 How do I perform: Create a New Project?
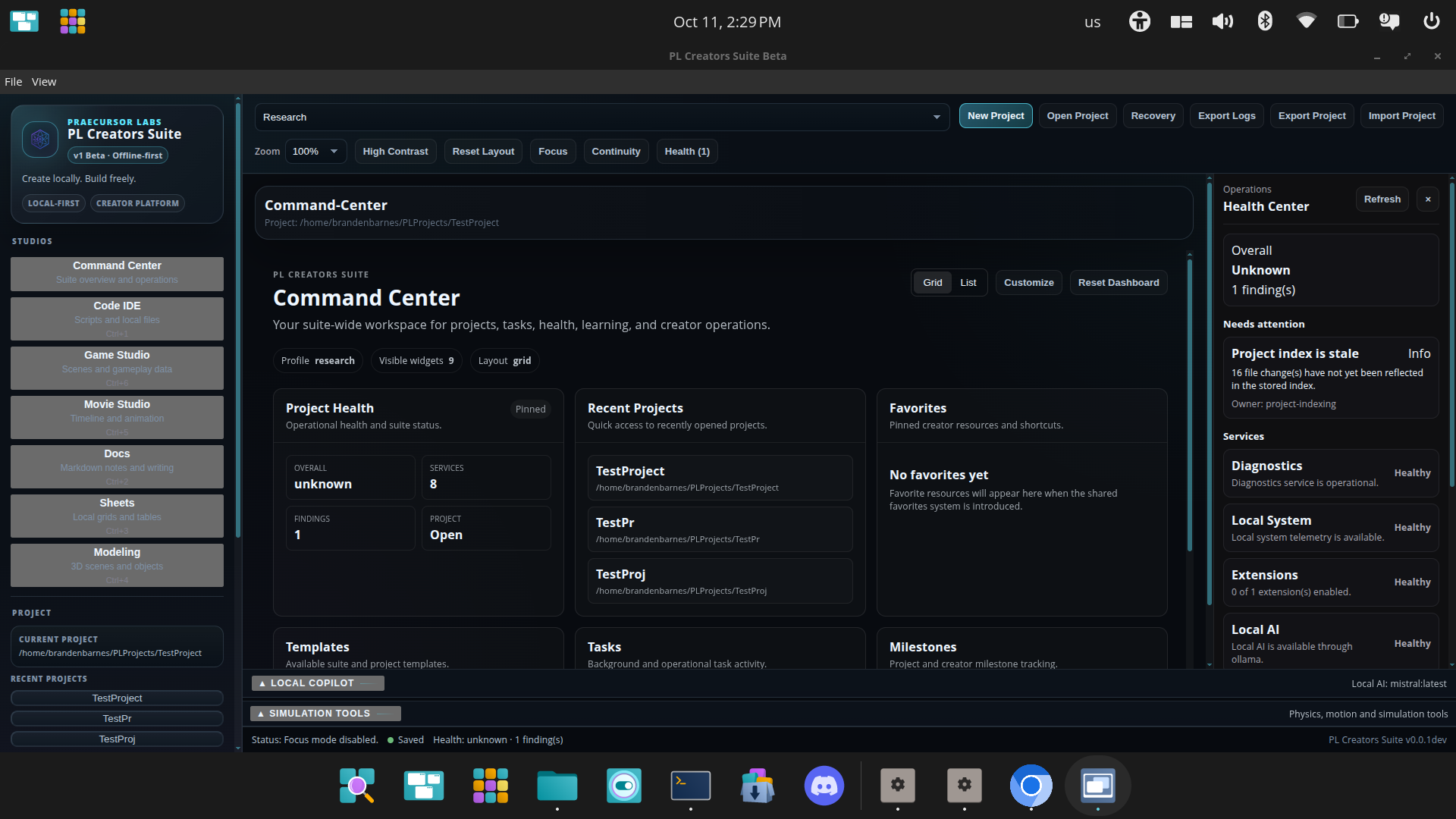(996, 116)
